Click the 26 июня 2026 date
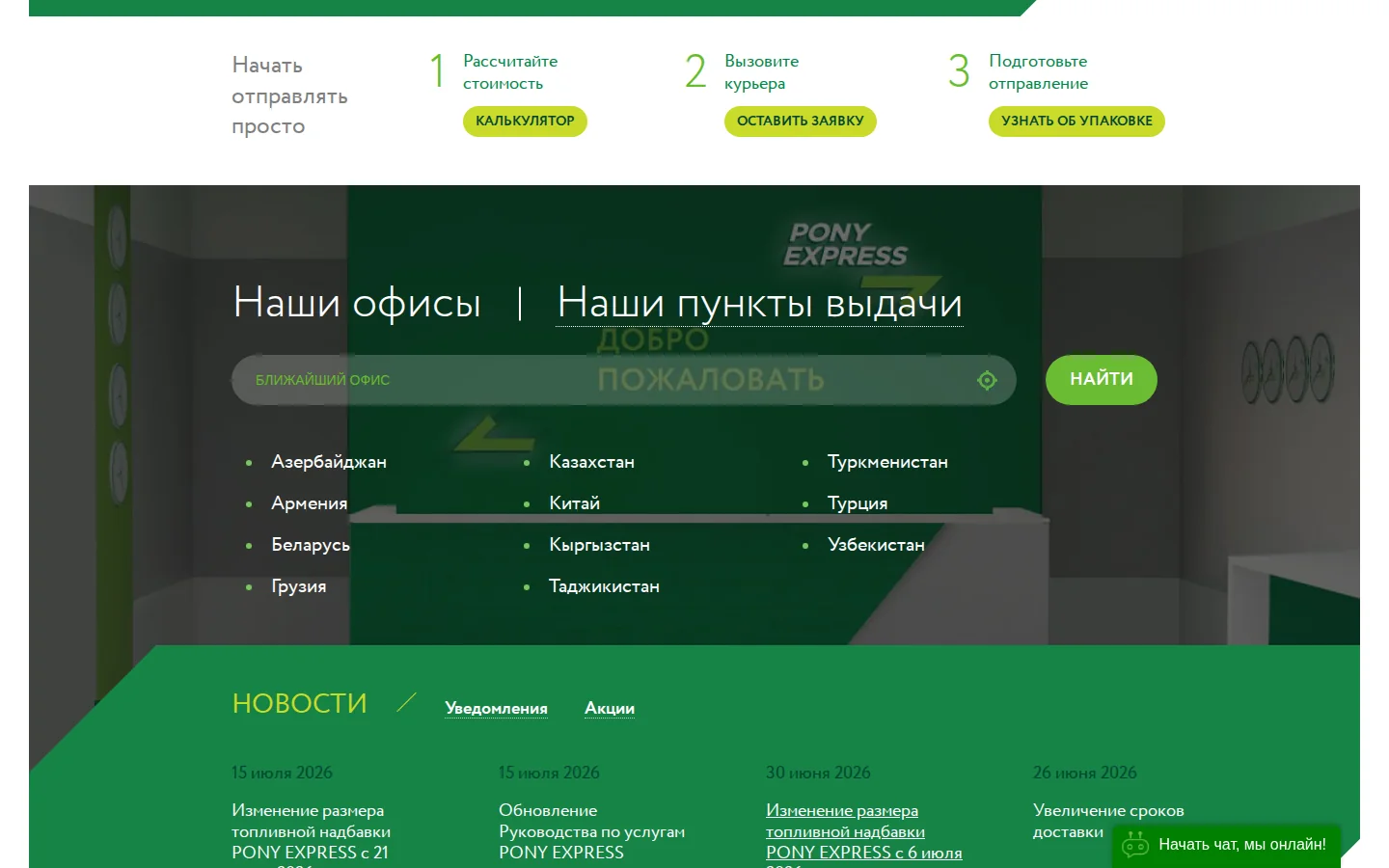 coord(1085,773)
